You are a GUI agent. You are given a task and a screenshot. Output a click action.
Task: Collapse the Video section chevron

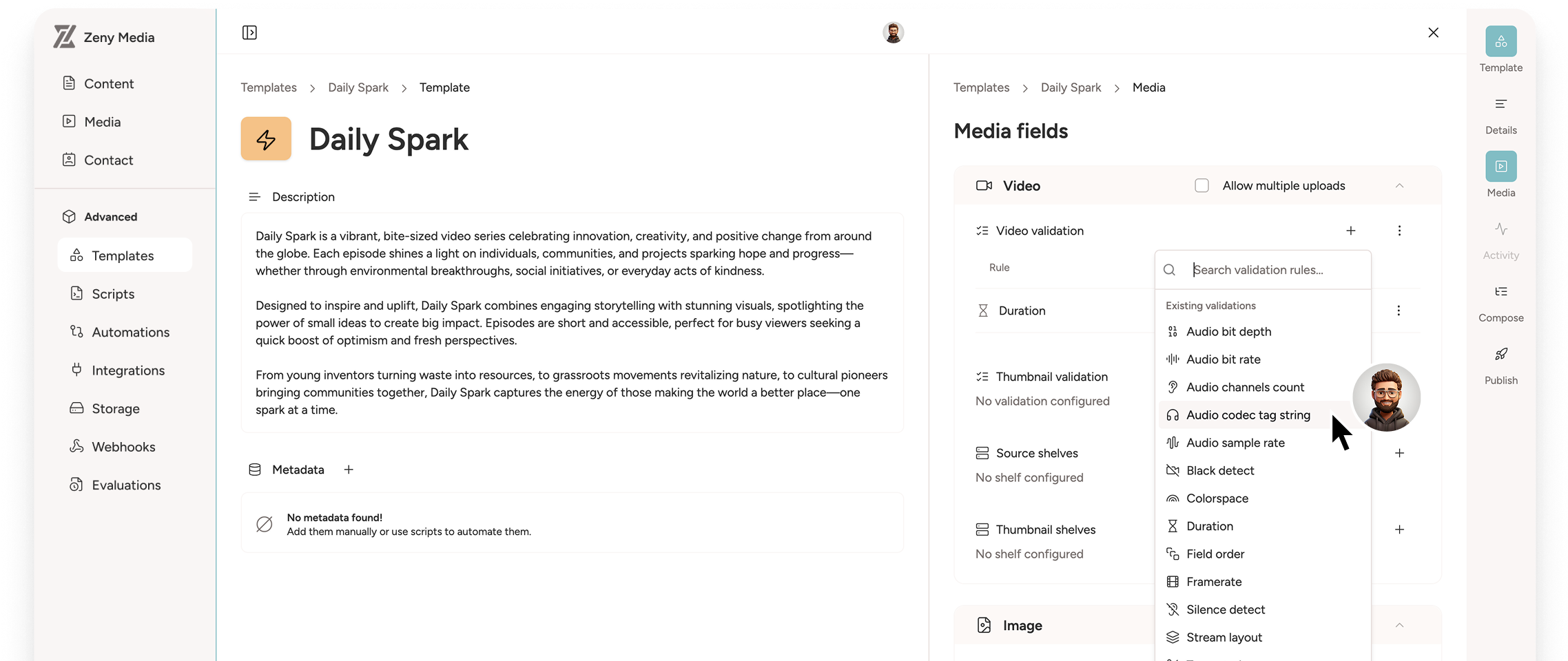1399,186
